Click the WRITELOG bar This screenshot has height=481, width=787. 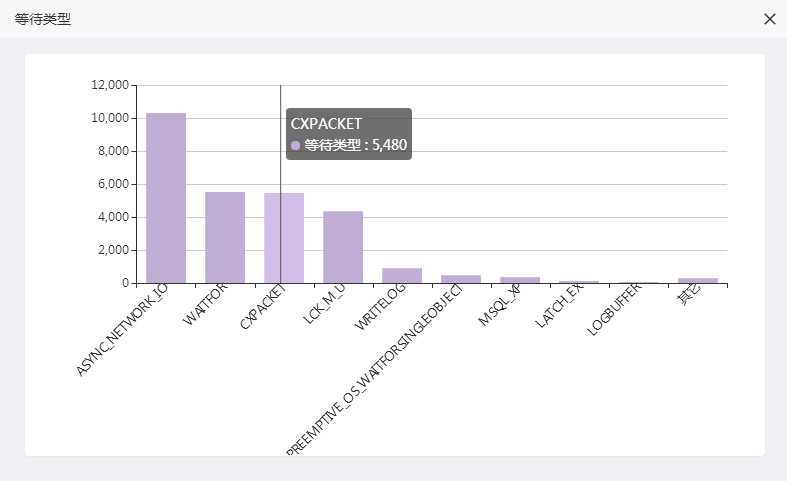(x=402, y=276)
